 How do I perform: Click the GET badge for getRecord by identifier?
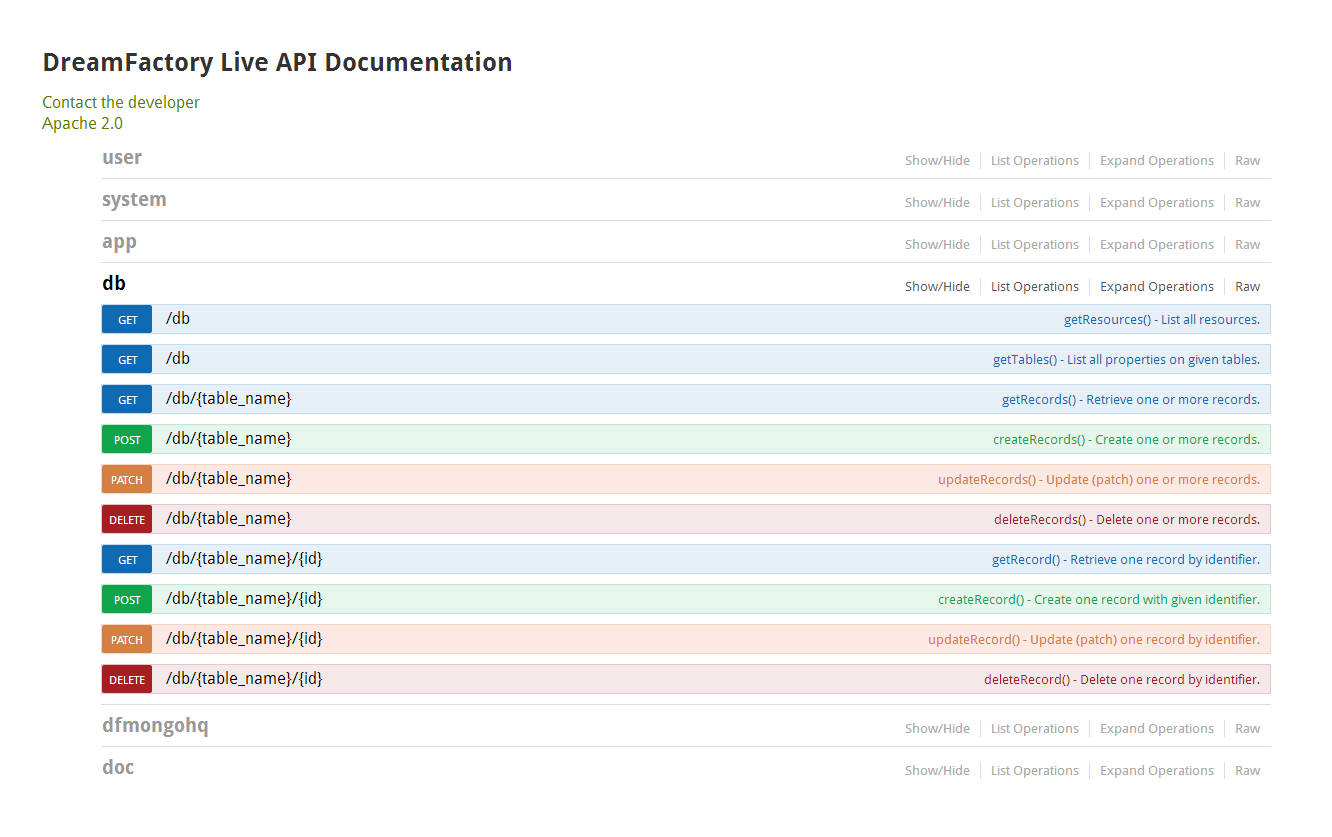click(x=126, y=558)
